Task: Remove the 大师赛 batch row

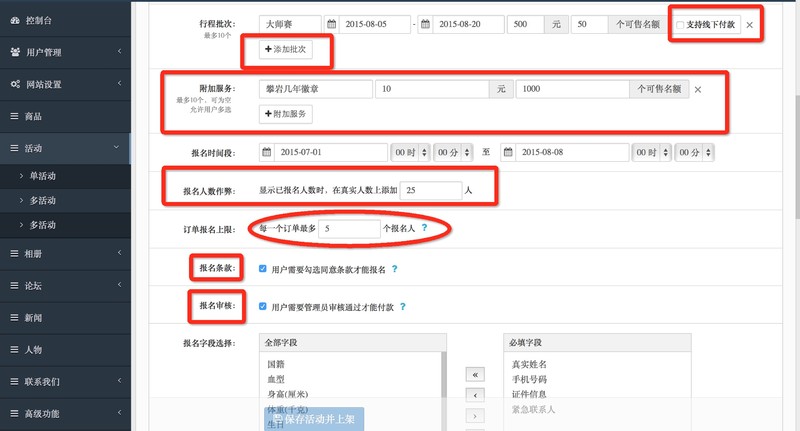Action: (x=749, y=25)
